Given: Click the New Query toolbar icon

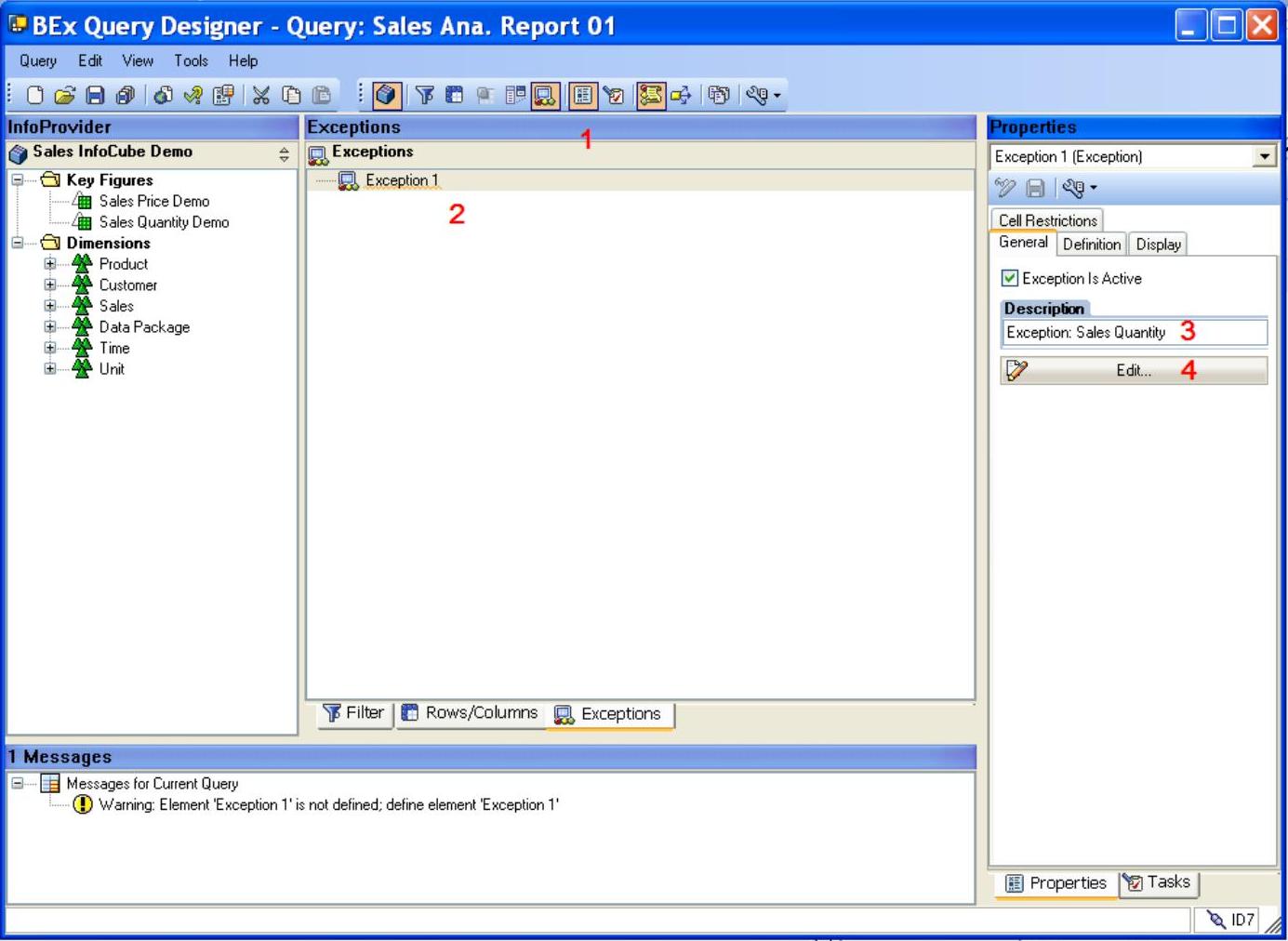Looking at the screenshot, I should (x=34, y=95).
